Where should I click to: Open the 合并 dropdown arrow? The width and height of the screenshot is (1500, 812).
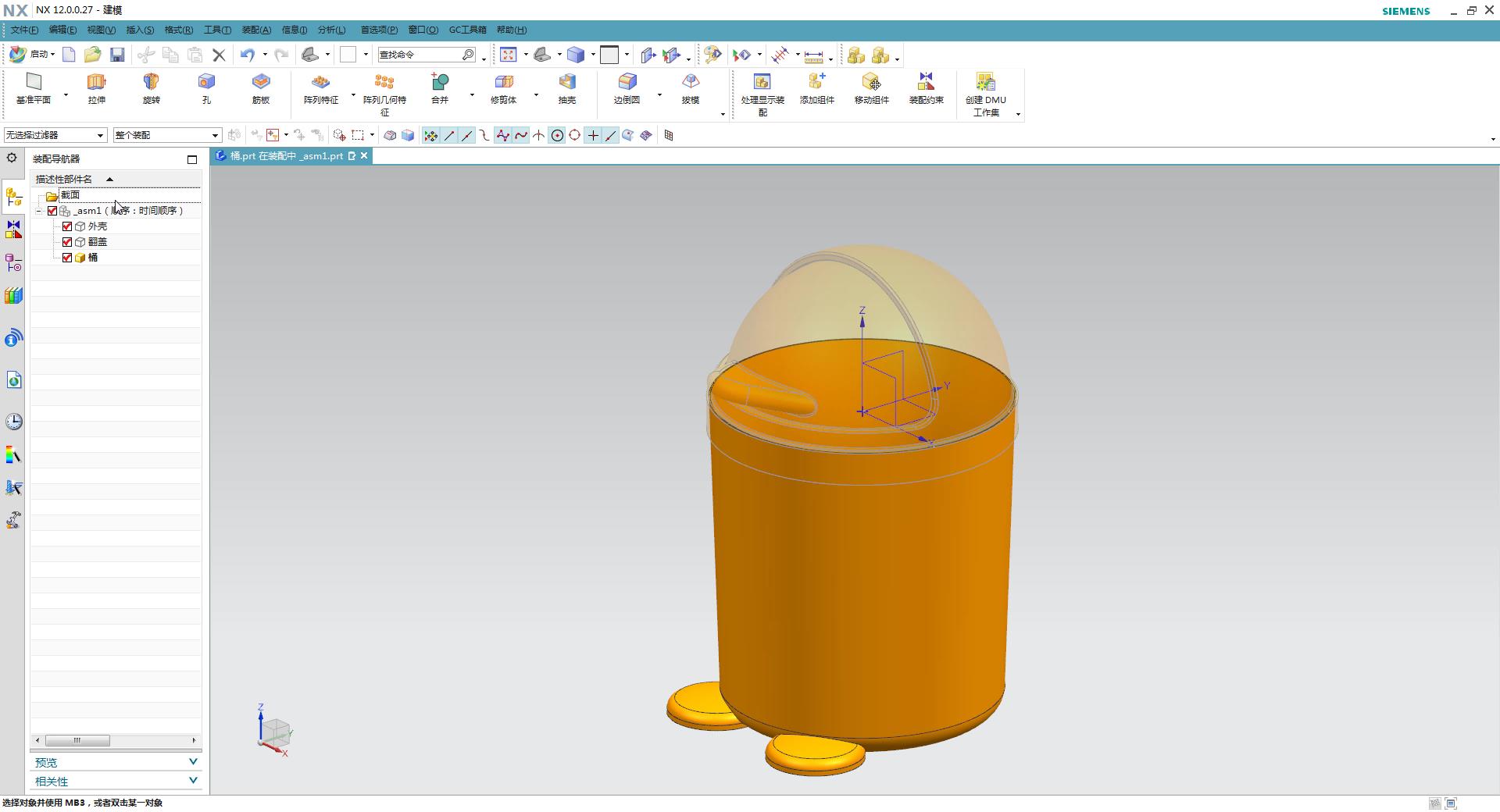[x=472, y=95]
